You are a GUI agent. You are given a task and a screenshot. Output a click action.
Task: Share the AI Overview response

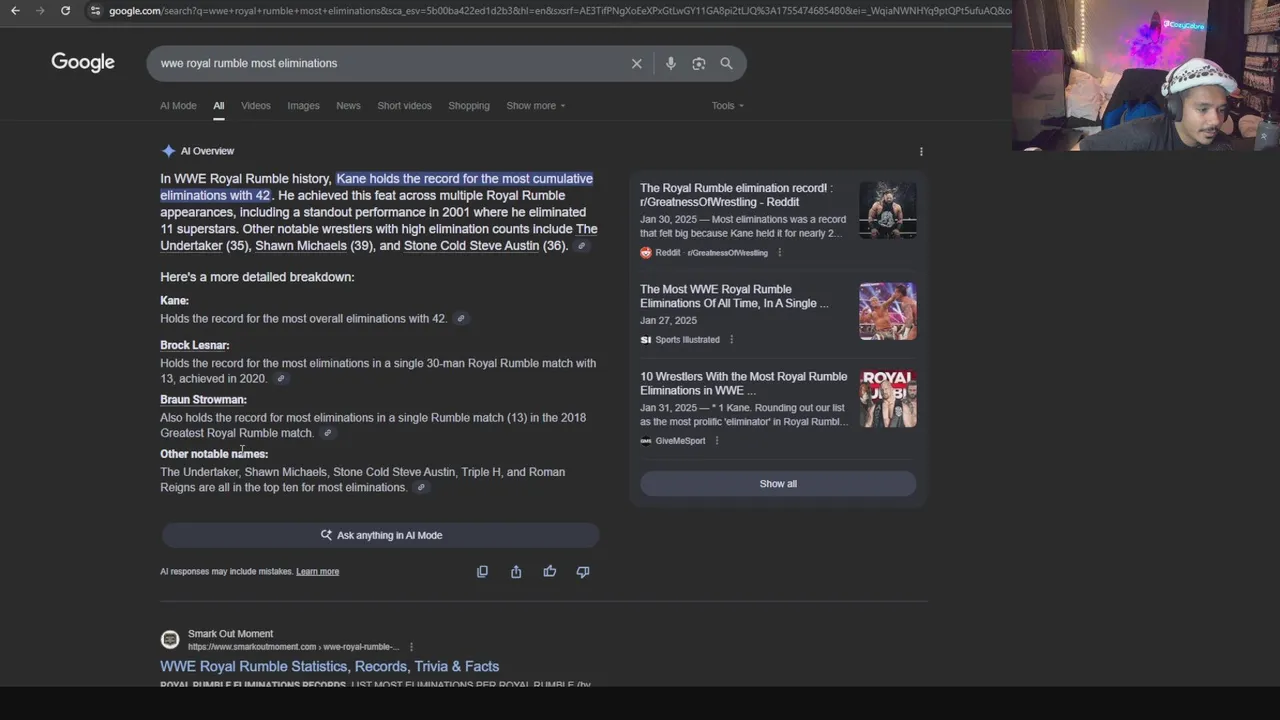coord(516,571)
